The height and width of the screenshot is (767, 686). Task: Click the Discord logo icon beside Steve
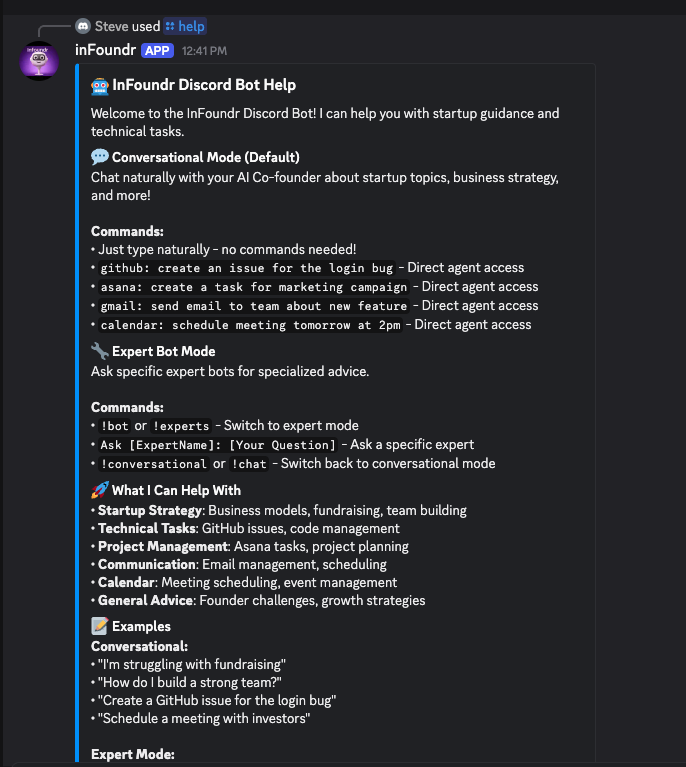[x=83, y=26]
